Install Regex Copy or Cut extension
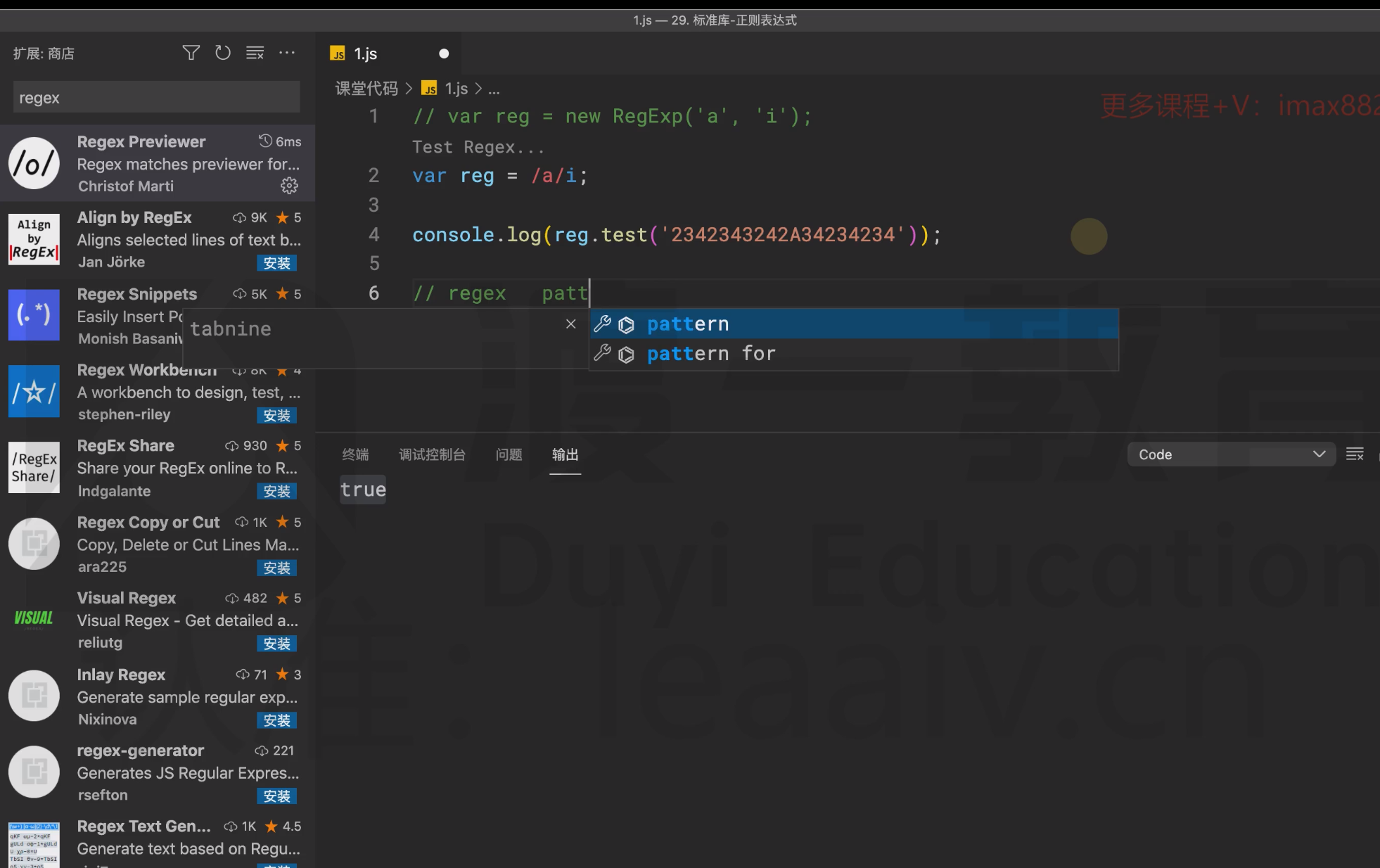1380x868 pixels. tap(277, 568)
